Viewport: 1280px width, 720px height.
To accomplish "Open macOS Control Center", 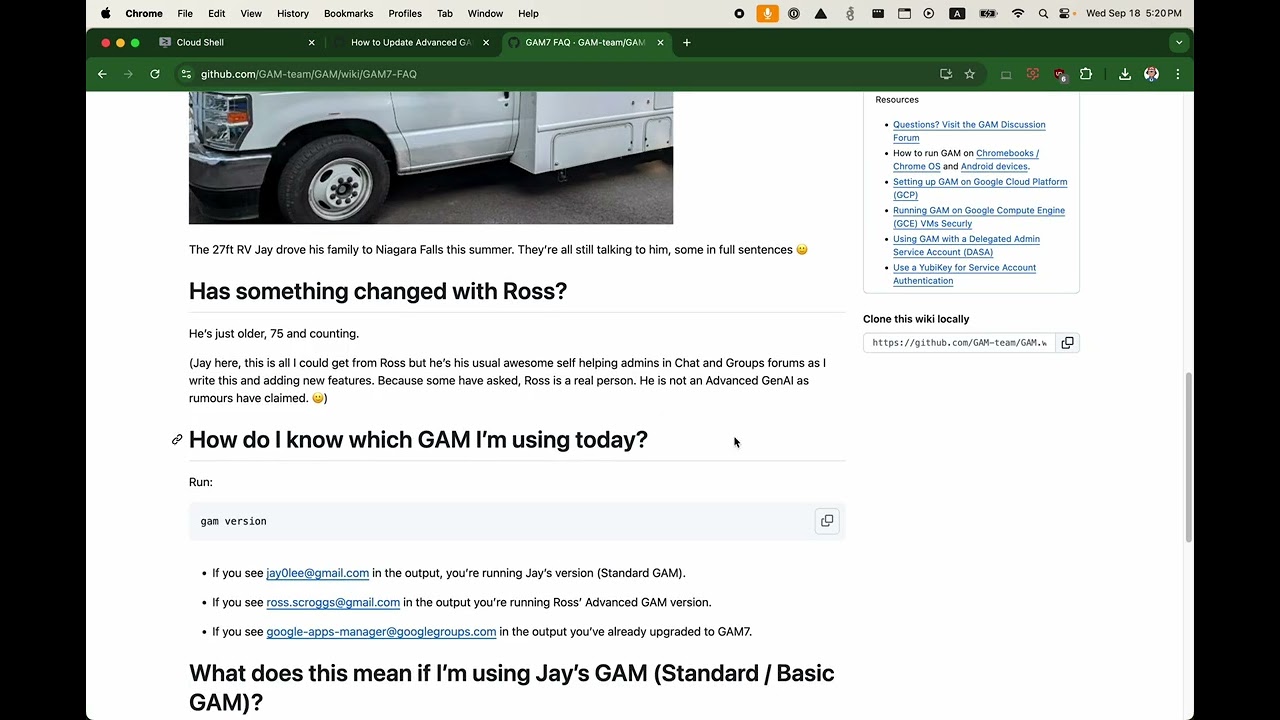I will pos(1066,13).
